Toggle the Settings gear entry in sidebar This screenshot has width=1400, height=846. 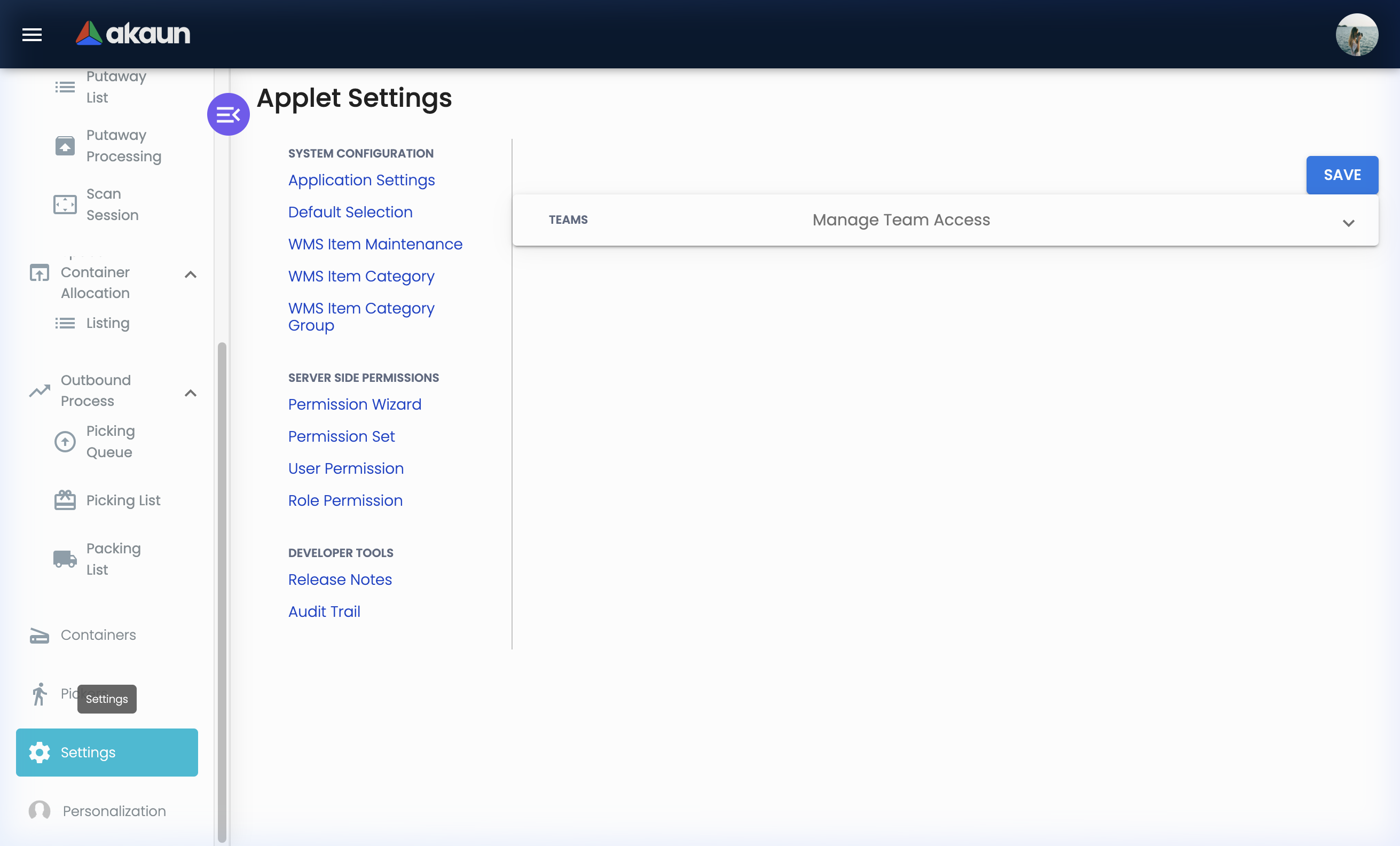tap(38, 752)
